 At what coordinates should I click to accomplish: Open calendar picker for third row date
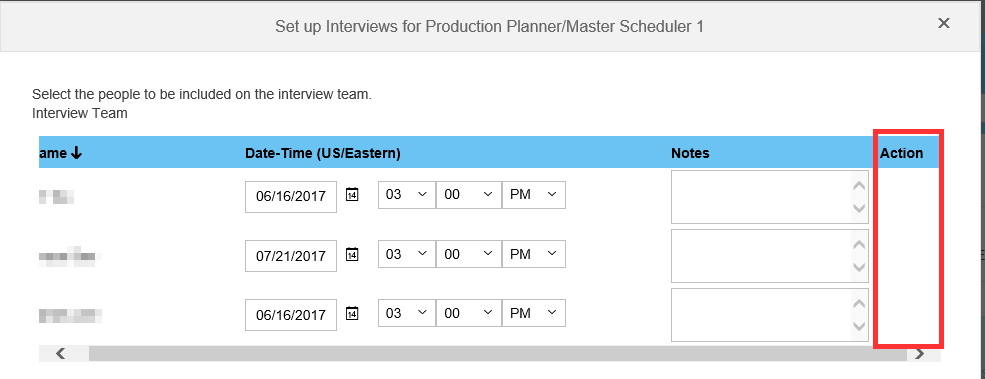(352, 313)
